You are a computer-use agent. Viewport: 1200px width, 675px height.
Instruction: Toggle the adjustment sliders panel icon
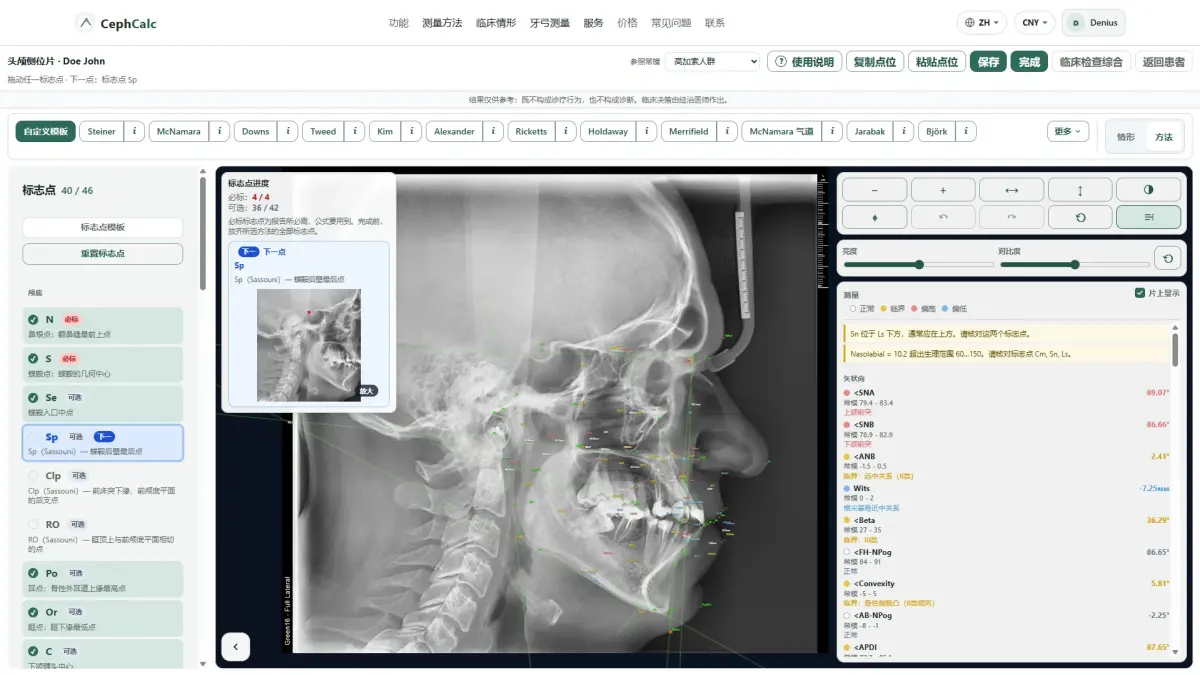[1148, 217]
